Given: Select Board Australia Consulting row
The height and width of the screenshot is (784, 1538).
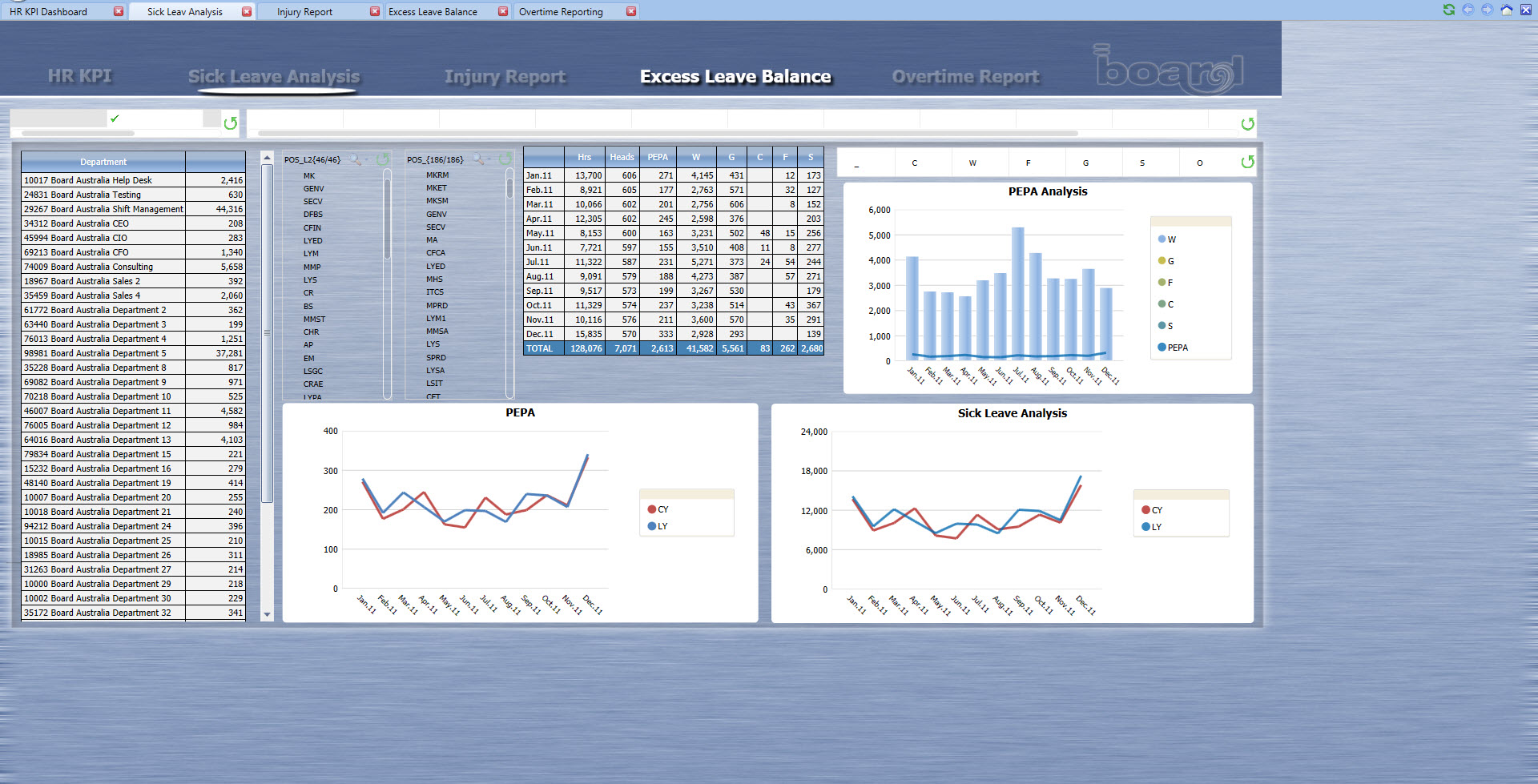Looking at the screenshot, I should point(133,267).
